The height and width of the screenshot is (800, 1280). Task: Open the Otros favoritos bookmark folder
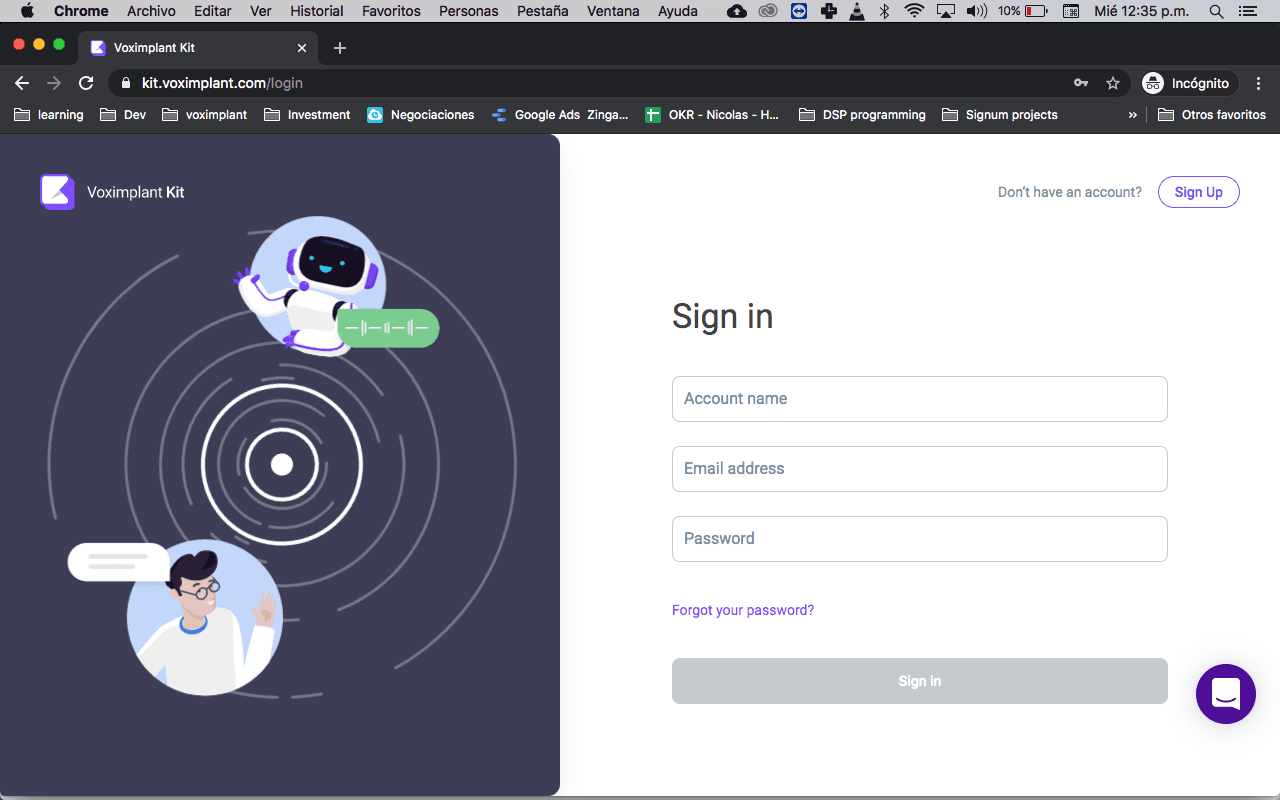click(1212, 115)
